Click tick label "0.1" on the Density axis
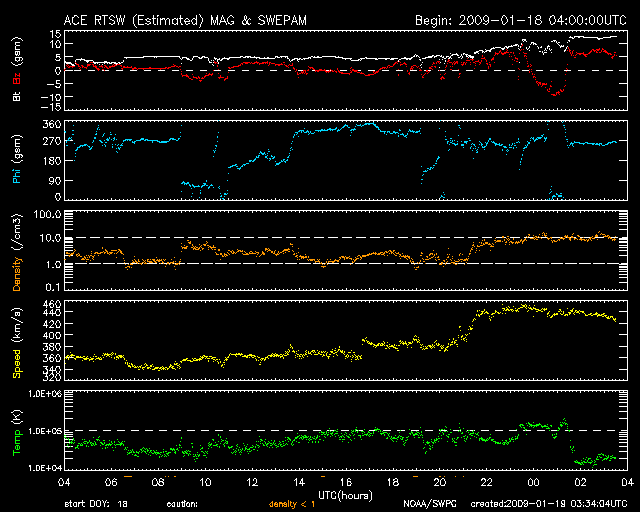Viewport: 640px width, 512px height. point(53,287)
